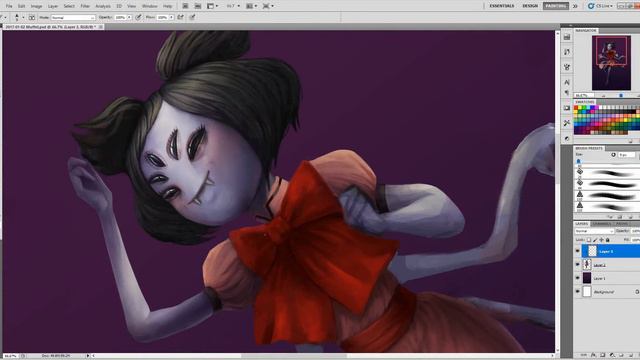Click the Brush Presets size field
Image resolution: width=640 pixels, height=360 pixels.
pos(627,155)
